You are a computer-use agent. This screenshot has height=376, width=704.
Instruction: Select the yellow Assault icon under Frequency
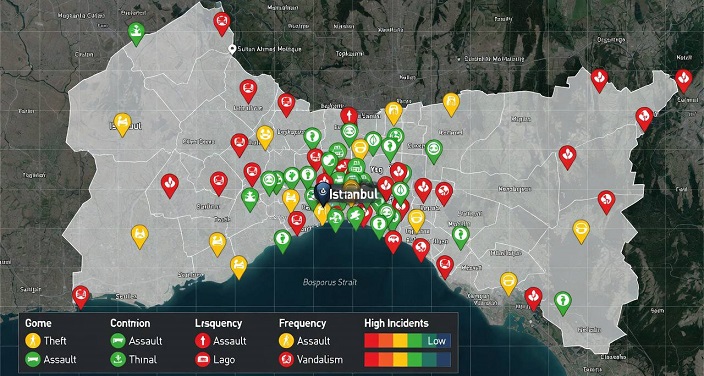click(286, 341)
